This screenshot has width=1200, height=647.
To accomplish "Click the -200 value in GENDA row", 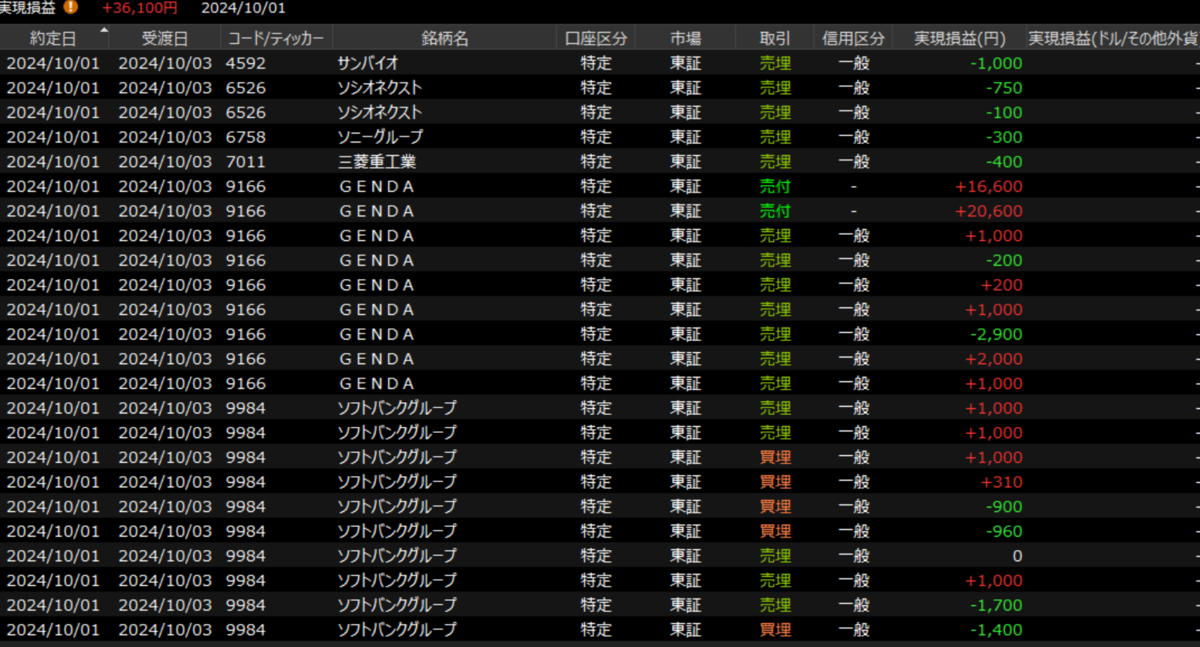I will click(x=1003, y=260).
